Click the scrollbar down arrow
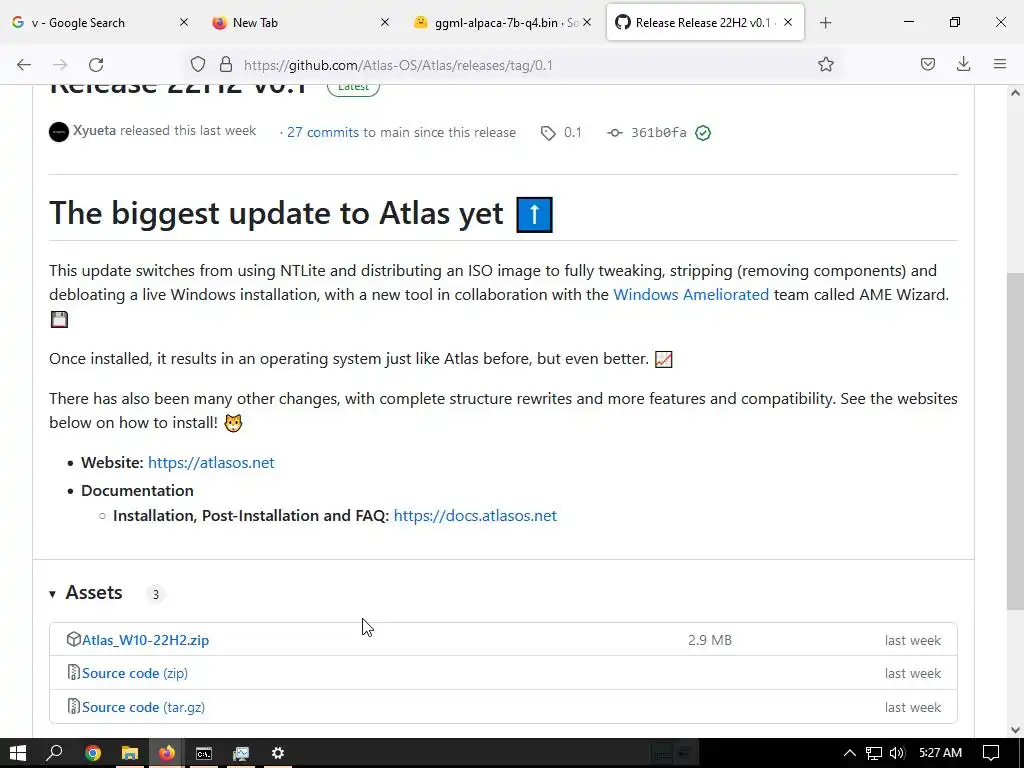Image resolution: width=1024 pixels, height=768 pixels. [1015, 730]
